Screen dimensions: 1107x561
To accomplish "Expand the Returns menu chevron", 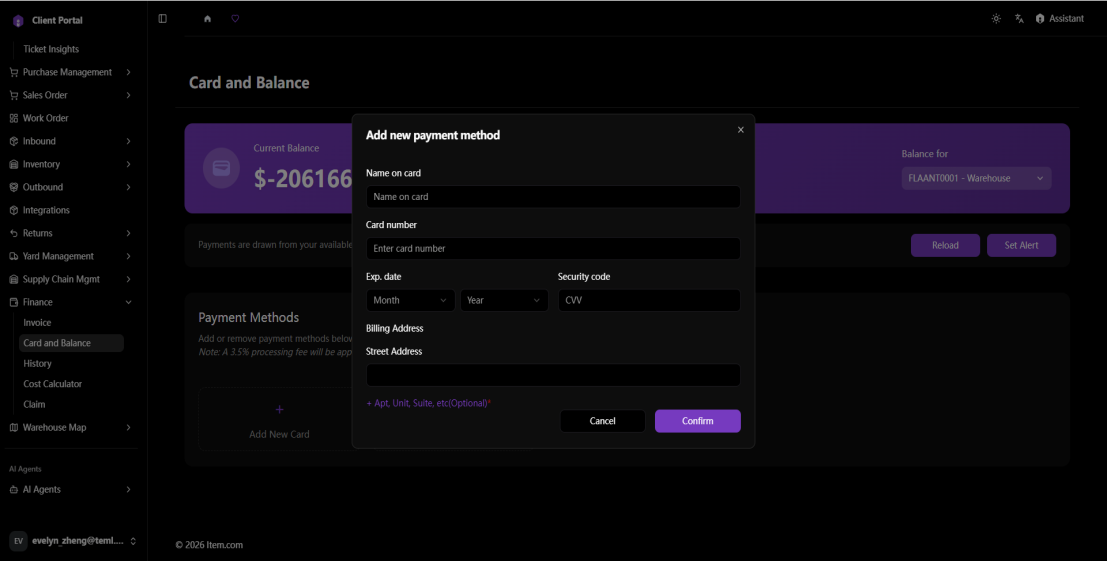I will point(128,233).
